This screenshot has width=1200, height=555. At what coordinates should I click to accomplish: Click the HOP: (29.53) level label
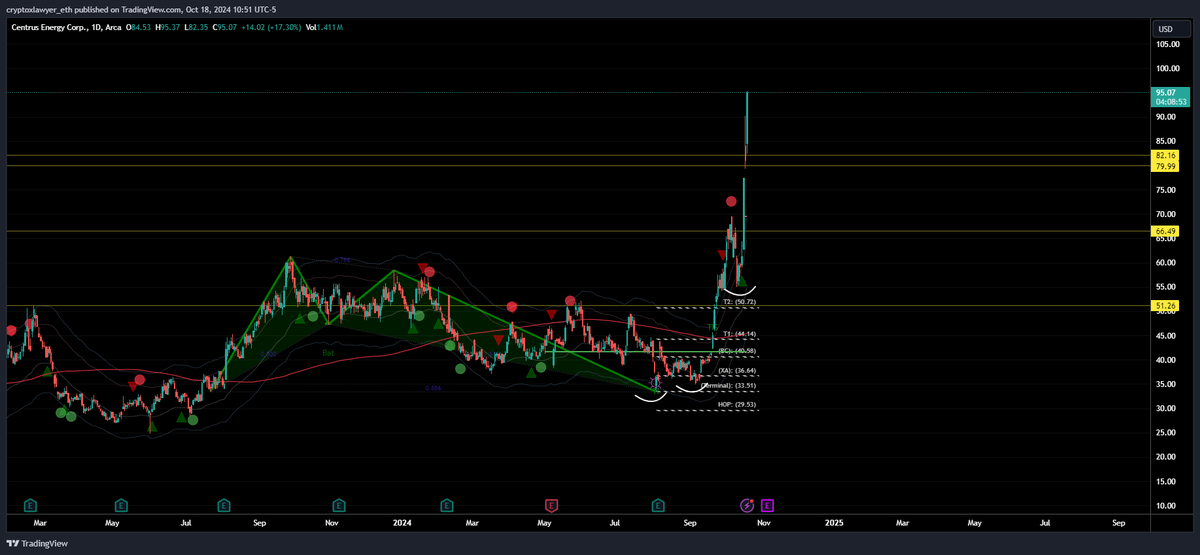tap(738, 404)
